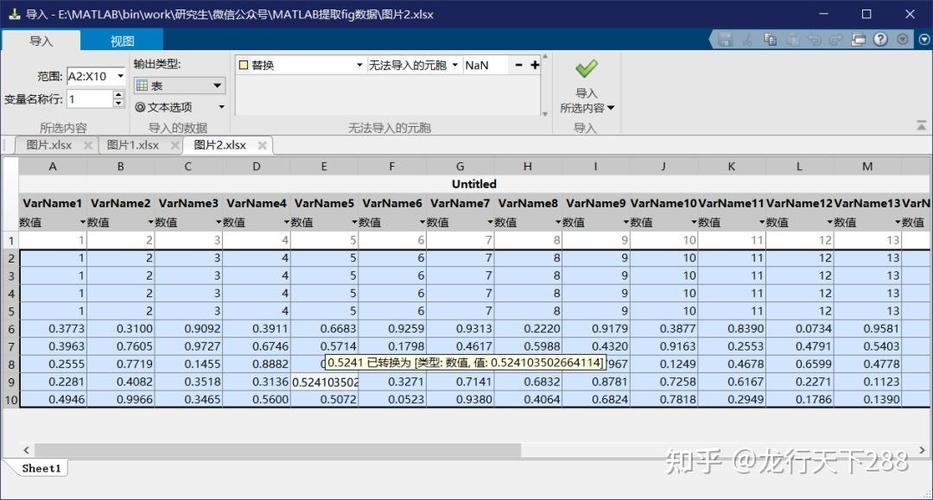The height and width of the screenshot is (500, 933).
Task: Click cell containing 0.8882
Action: click(x=256, y=364)
